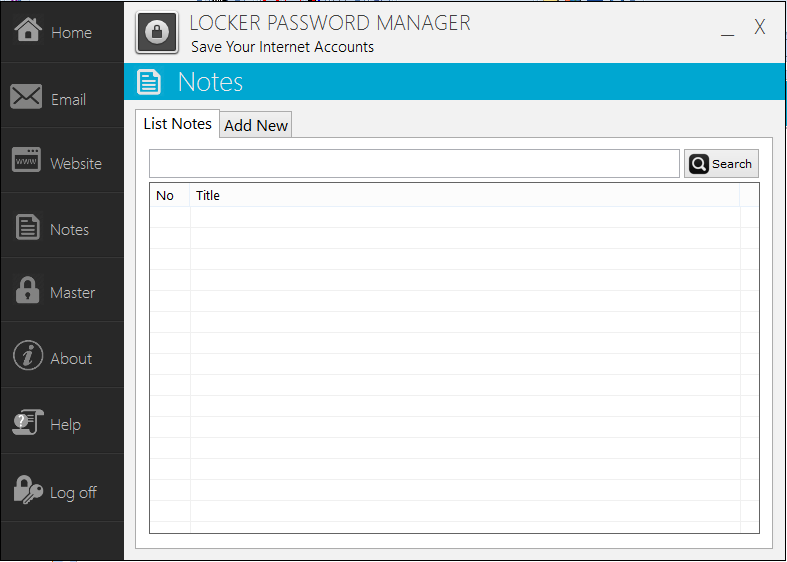The image size is (787, 562).
Task: Select the List Notes tab
Action: click(178, 123)
